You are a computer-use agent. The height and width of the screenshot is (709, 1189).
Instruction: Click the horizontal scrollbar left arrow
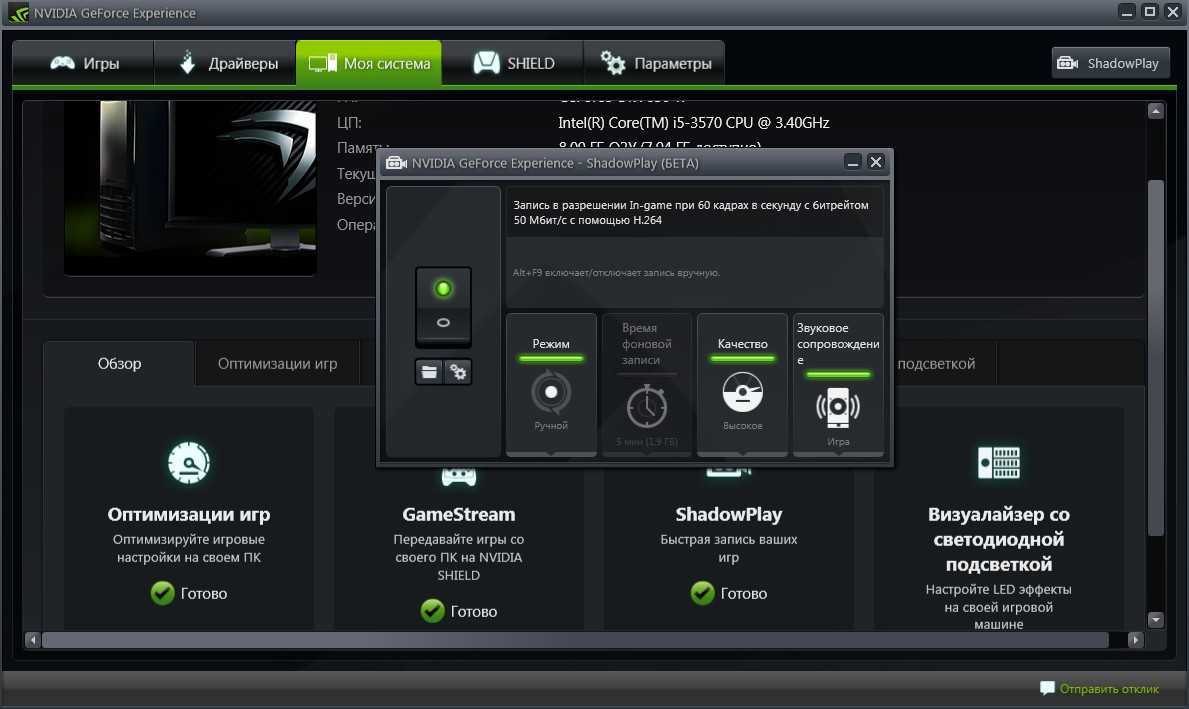(33, 640)
